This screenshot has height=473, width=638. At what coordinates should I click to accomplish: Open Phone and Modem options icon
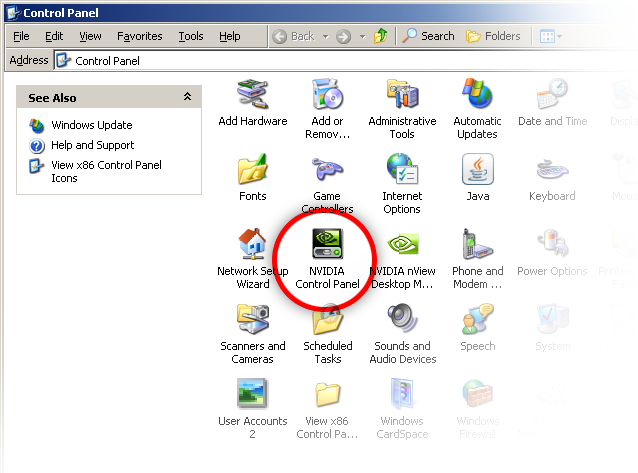click(477, 244)
